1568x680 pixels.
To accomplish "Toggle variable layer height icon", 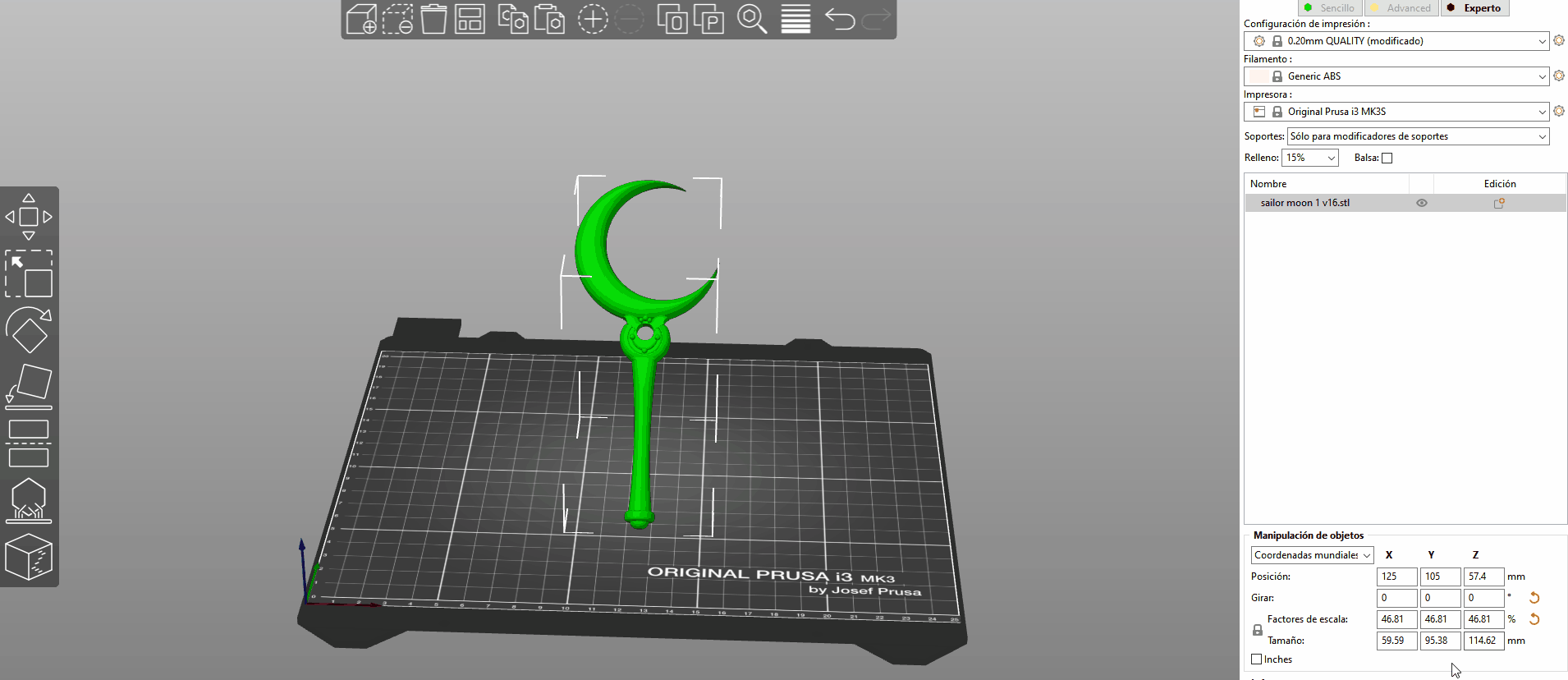I will click(x=795, y=19).
